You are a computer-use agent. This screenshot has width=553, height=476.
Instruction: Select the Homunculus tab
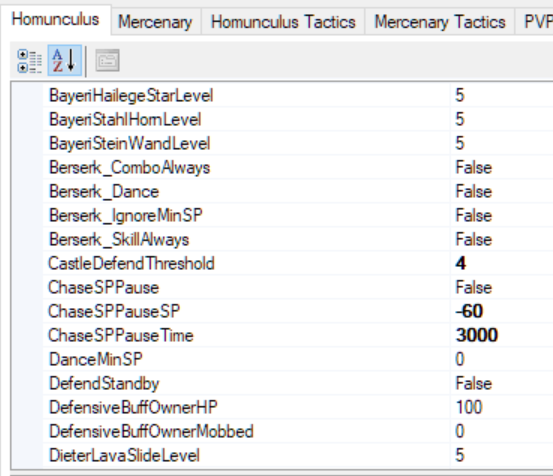pyautogui.click(x=56, y=19)
